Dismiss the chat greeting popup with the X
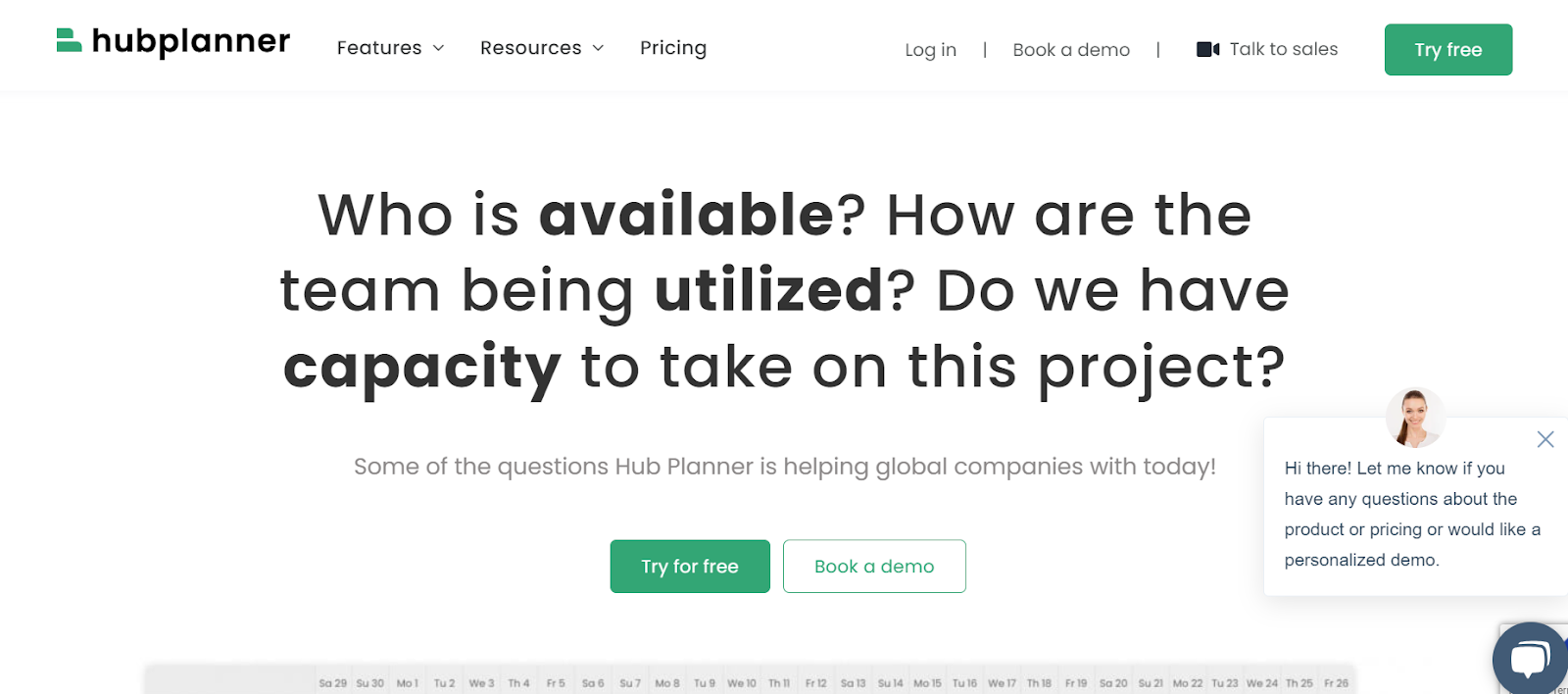This screenshot has width=1568, height=694. 1545,439
